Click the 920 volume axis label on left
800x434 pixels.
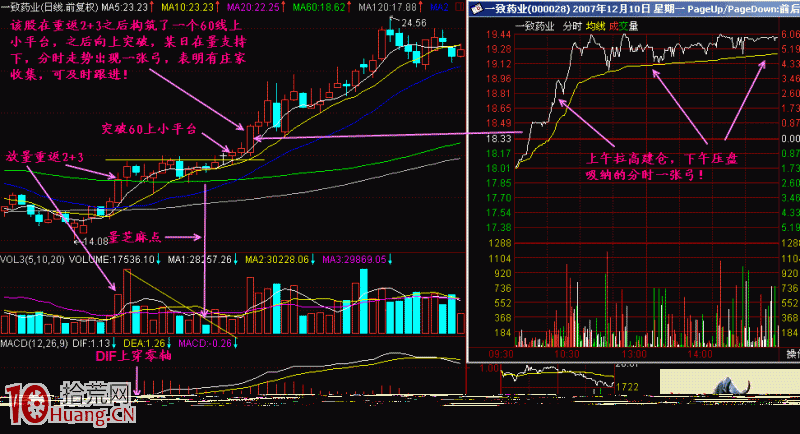point(502,273)
